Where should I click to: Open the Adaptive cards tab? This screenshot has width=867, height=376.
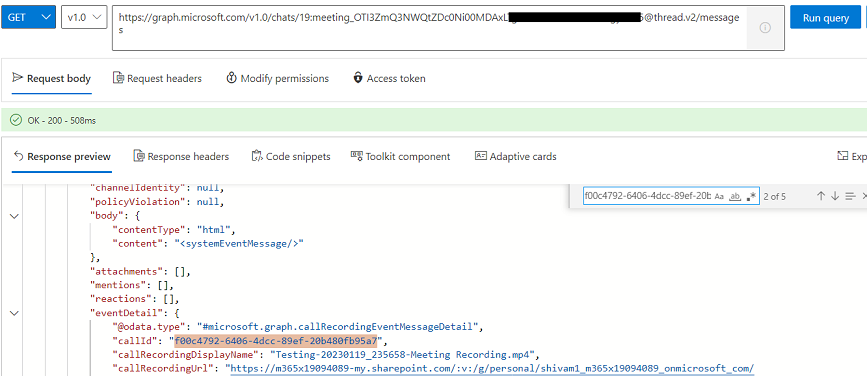point(515,156)
